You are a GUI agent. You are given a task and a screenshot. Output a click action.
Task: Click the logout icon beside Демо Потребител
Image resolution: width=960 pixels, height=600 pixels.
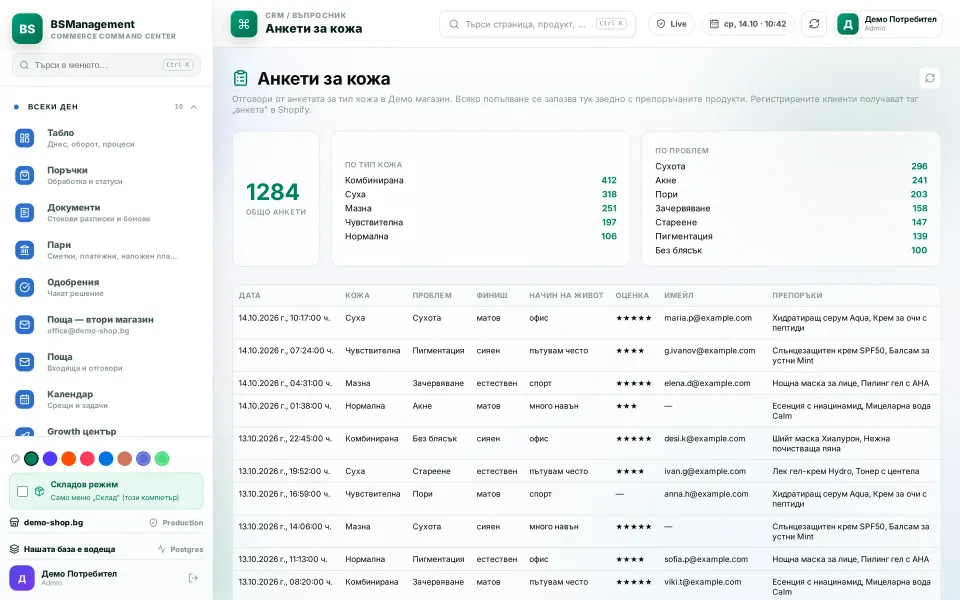tap(193, 578)
